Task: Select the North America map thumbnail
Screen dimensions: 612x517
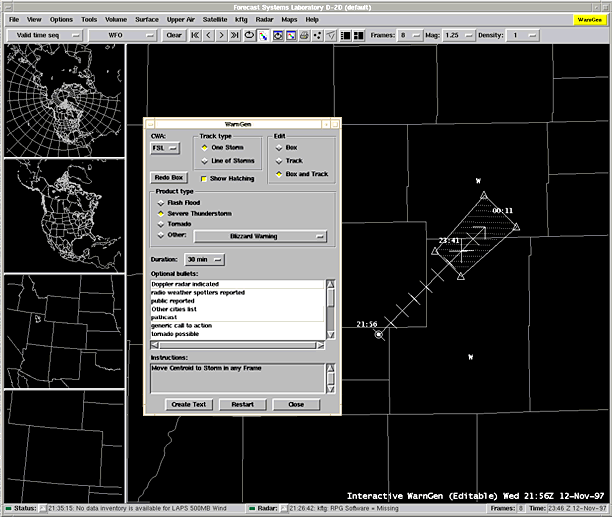Action: (x=64, y=216)
